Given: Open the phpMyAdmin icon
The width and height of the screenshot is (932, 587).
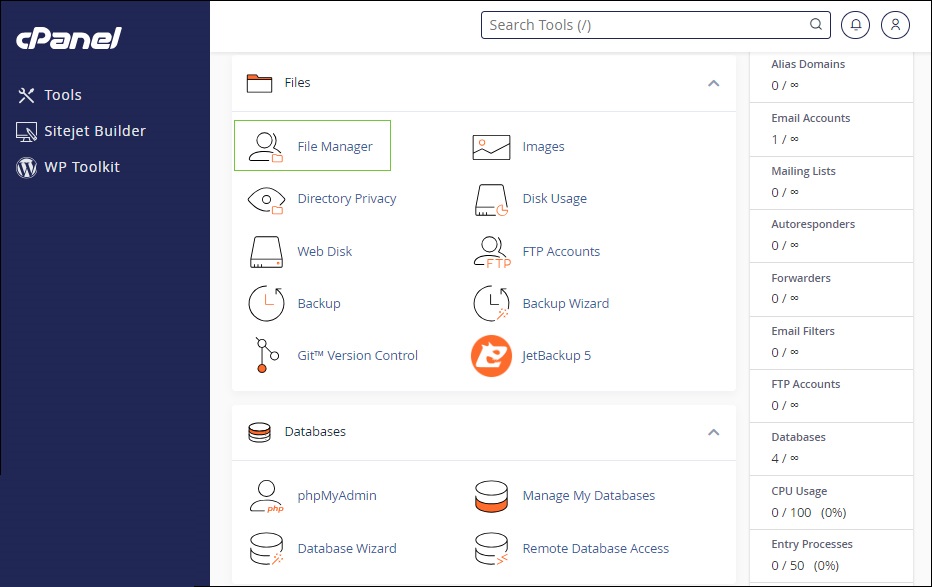Looking at the screenshot, I should [266, 496].
